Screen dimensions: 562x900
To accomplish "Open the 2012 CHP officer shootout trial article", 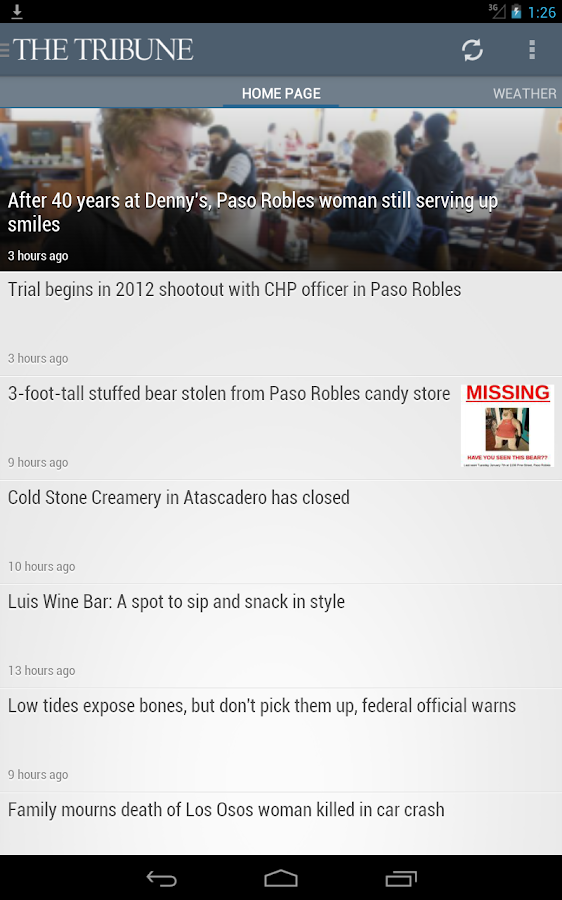I will (281, 324).
